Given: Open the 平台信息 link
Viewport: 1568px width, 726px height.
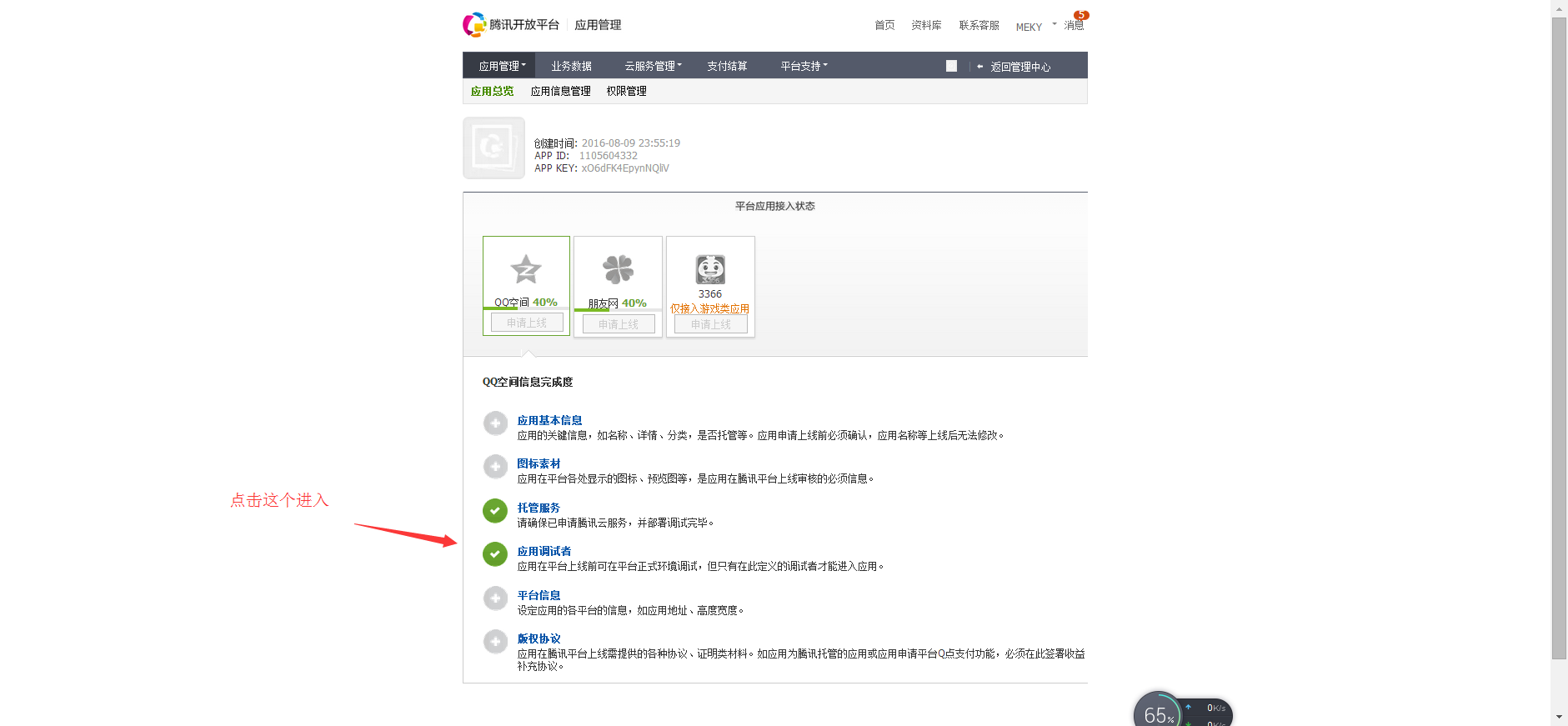Looking at the screenshot, I should click(539, 595).
